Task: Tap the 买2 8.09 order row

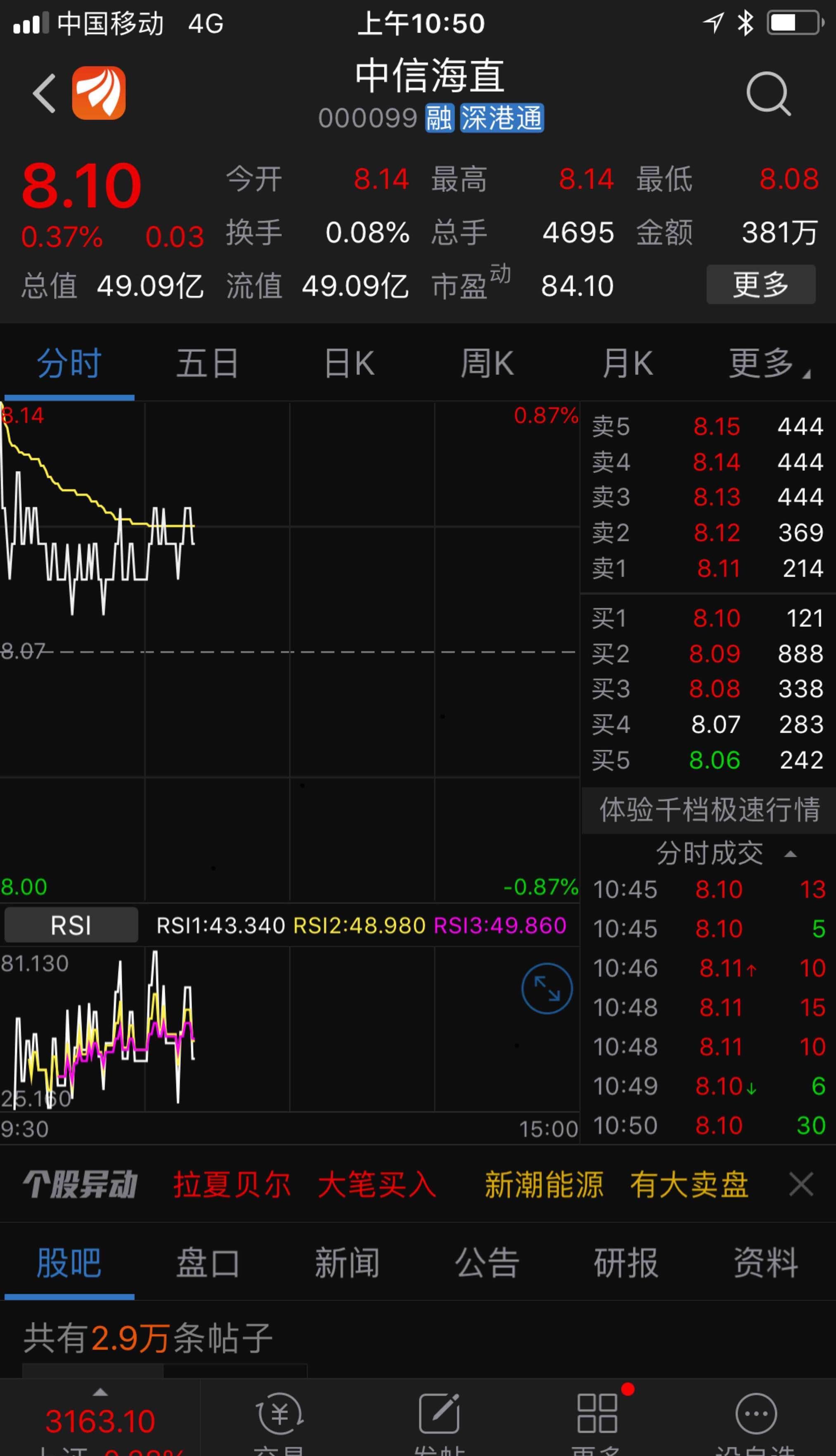Action: click(x=707, y=653)
